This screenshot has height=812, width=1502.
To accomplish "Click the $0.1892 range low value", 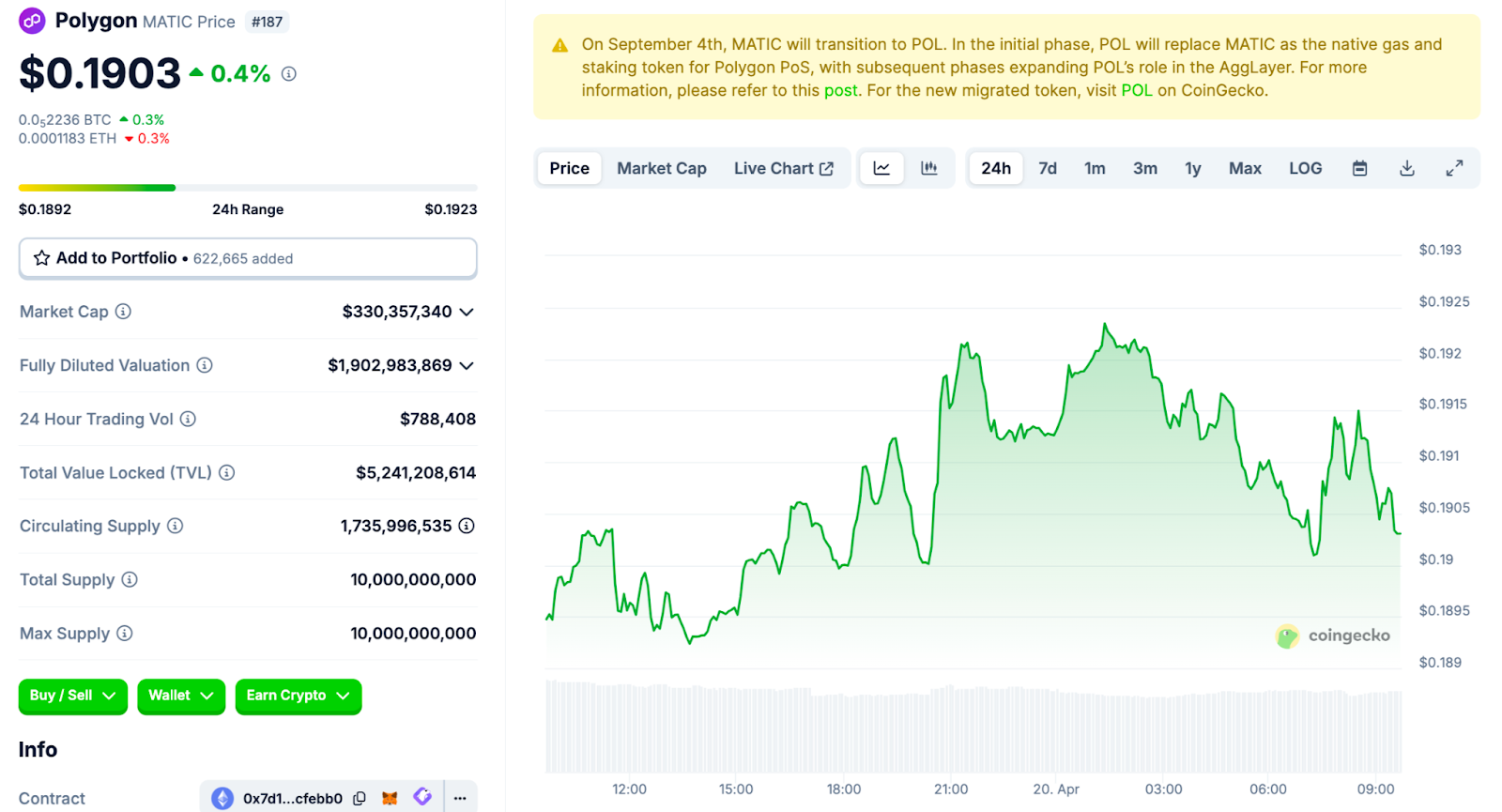I will pos(45,209).
